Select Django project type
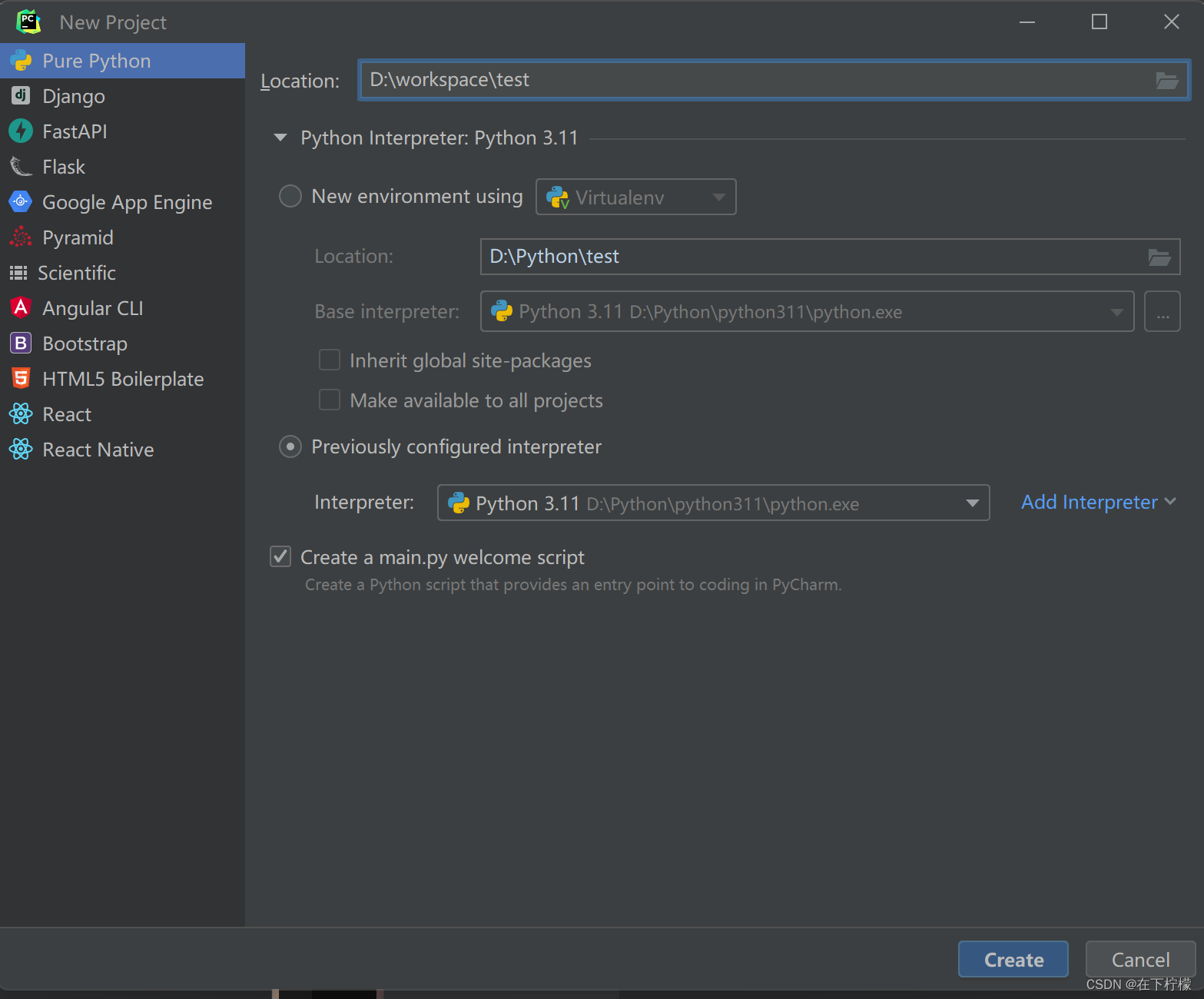 (x=122, y=96)
